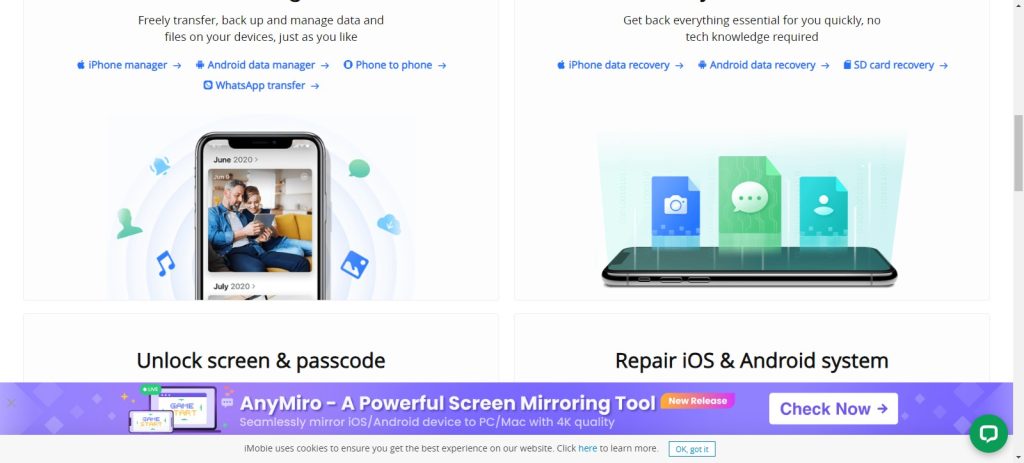The image size is (1024, 463).
Task: Click the page vertical scrollbar thumb
Action: tap(1018, 152)
